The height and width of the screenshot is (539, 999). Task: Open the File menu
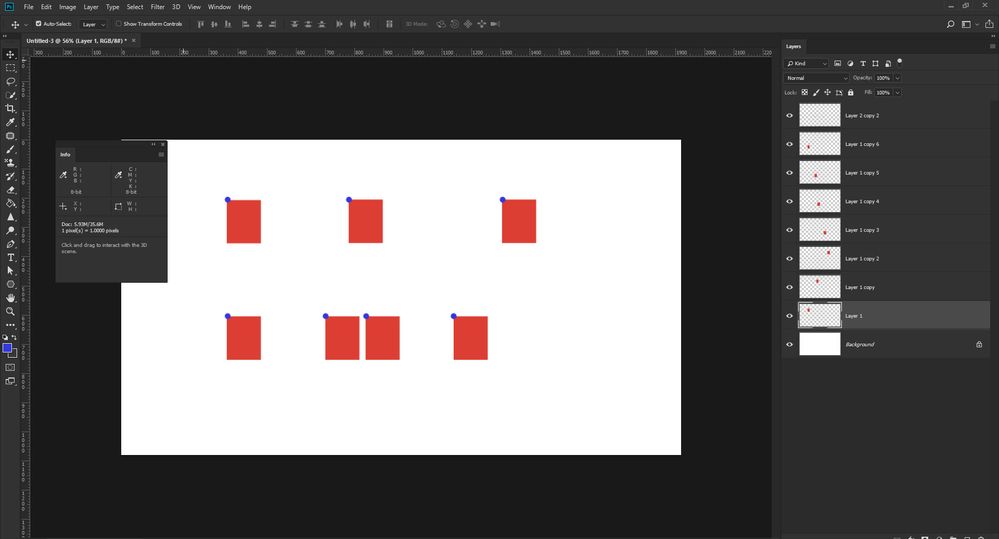(29, 7)
